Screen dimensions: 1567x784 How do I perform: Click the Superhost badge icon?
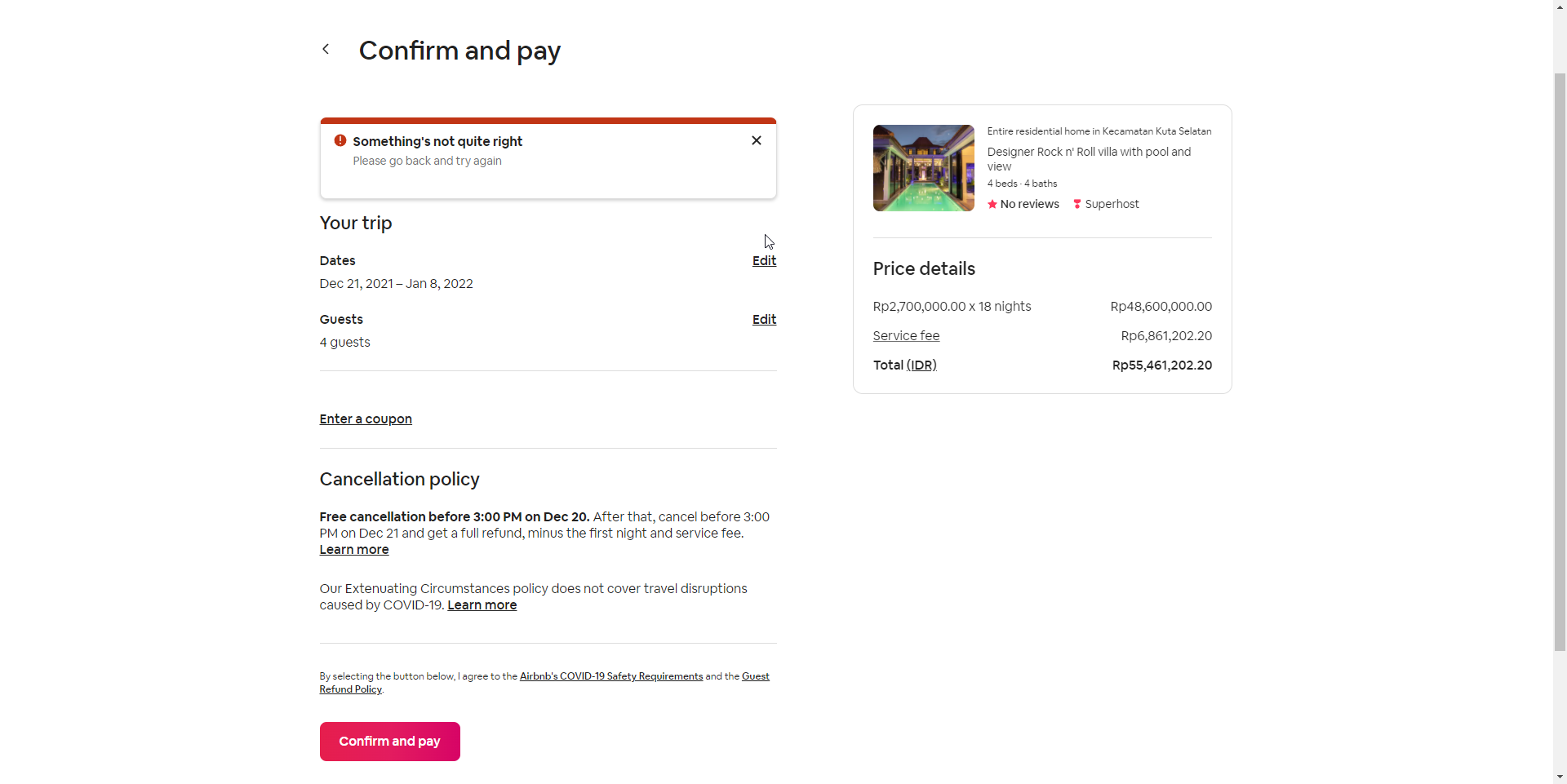tap(1077, 204)
